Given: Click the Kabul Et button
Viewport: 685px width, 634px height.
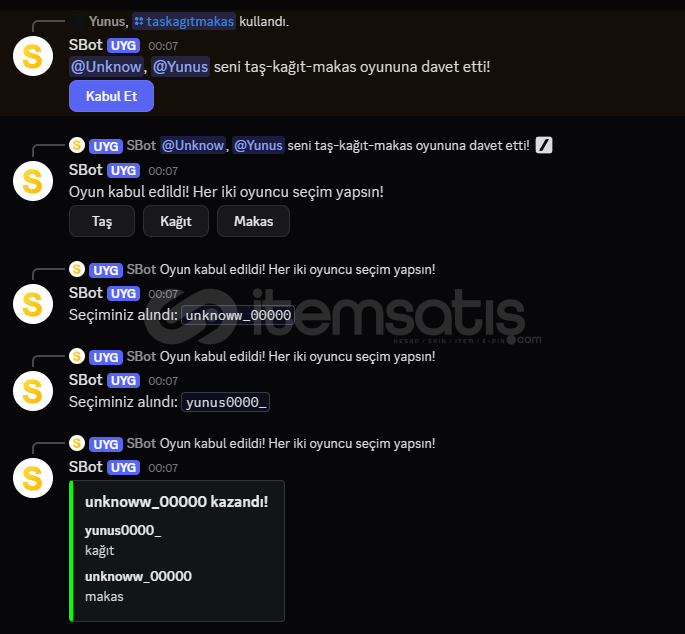Looking at the screenshot, I should 111,96.
